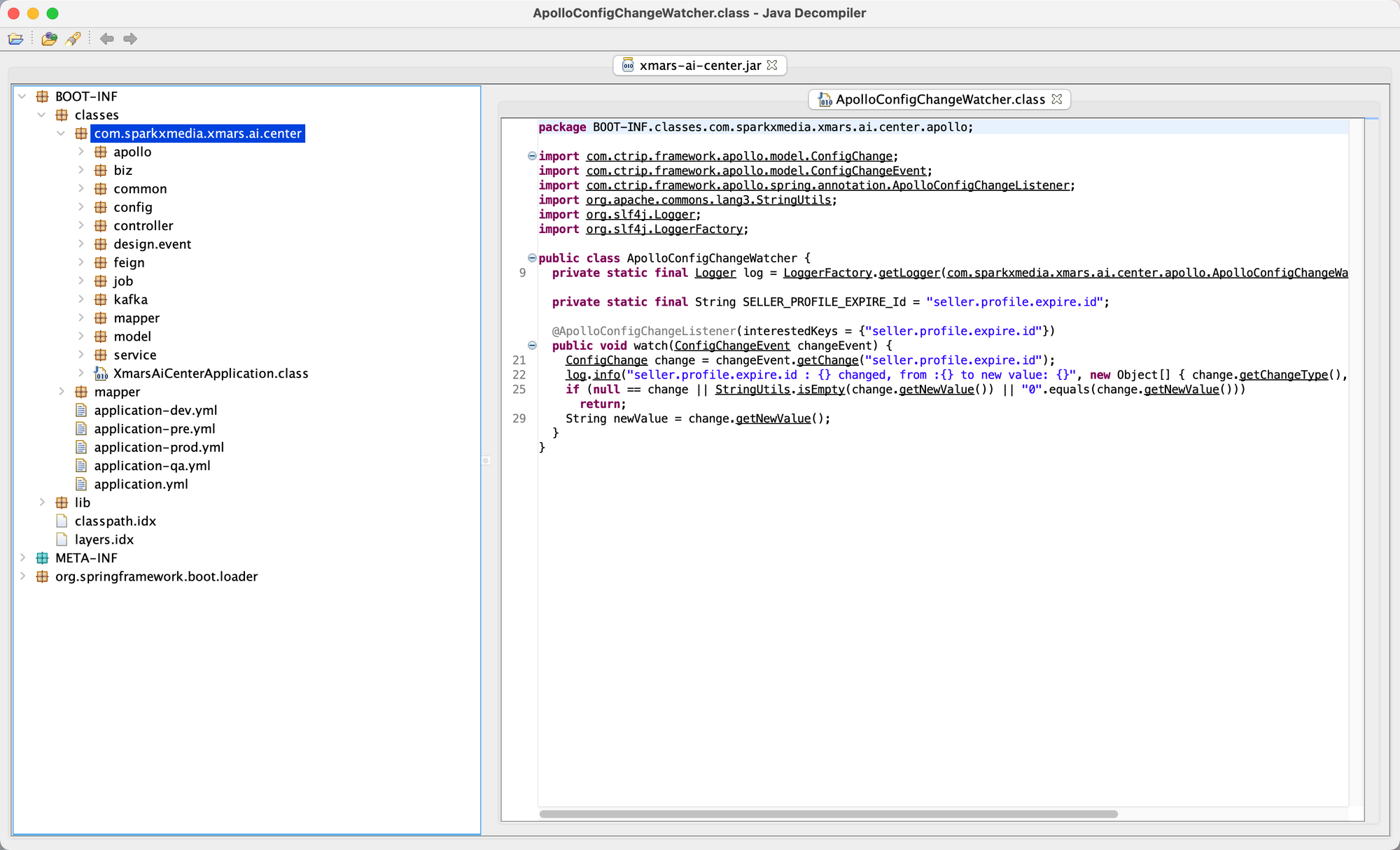Viewport: 1400px width, 850px height.
Task: Click the Open File toolbar icon
Action: click(x=15, y=39)
